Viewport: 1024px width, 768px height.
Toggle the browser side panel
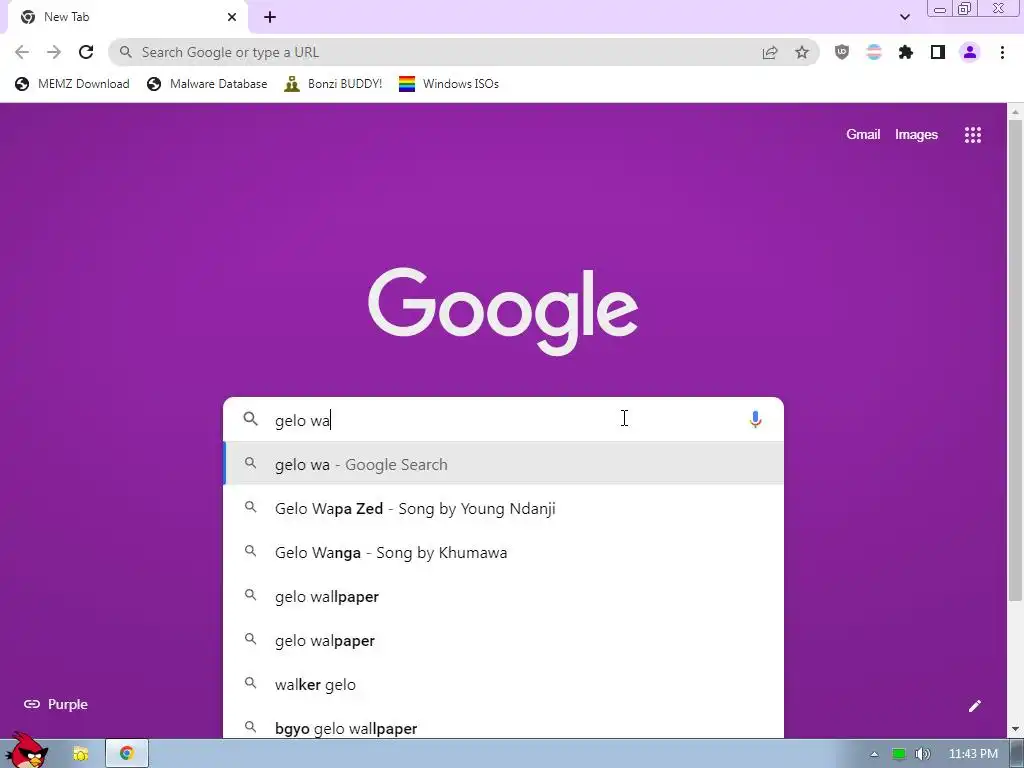pyautogui.click(x=938, y=52)
